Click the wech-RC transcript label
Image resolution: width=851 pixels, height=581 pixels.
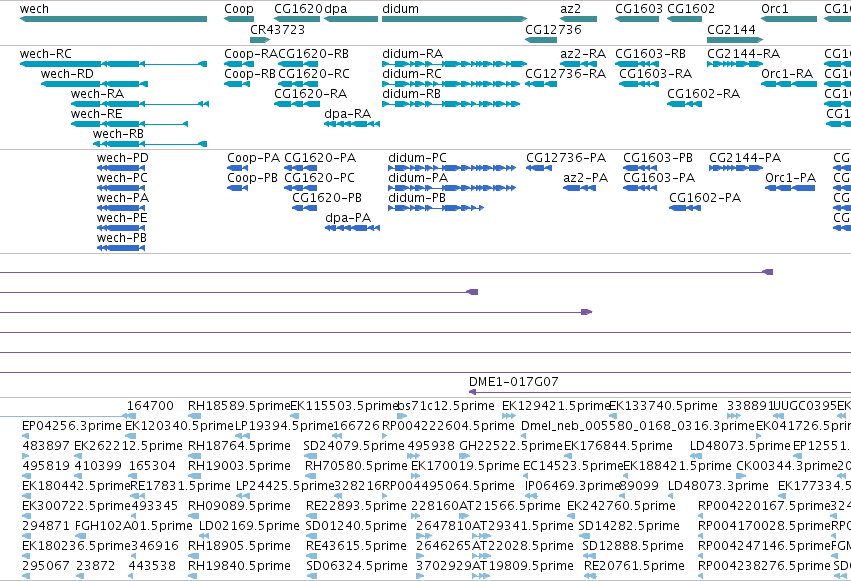[46, 54]
